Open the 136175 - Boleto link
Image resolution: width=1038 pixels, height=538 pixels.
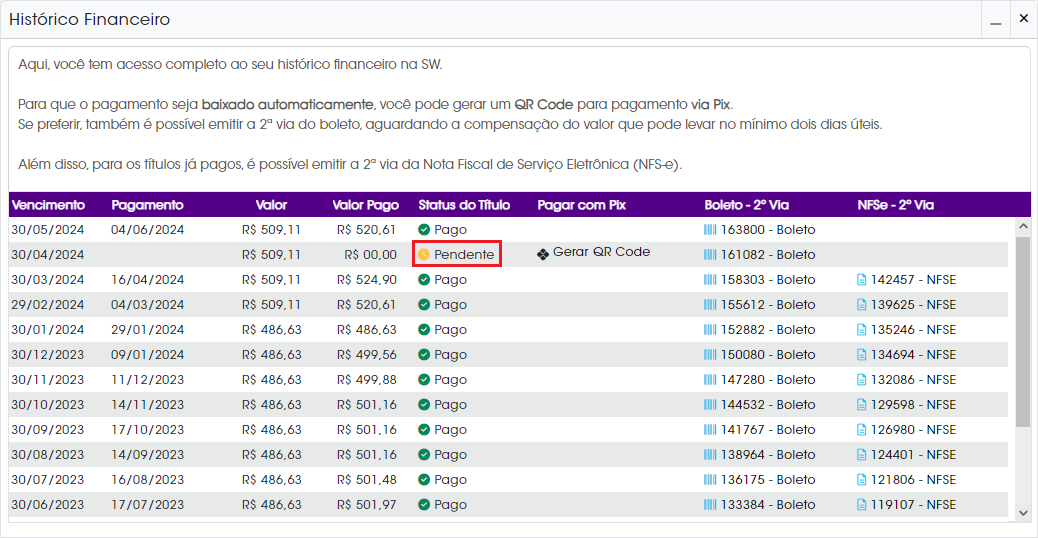(x=768, y=480)
